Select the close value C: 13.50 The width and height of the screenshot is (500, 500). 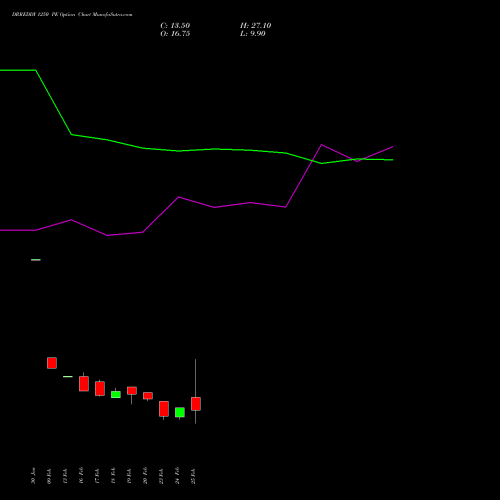tap(175, 26)
